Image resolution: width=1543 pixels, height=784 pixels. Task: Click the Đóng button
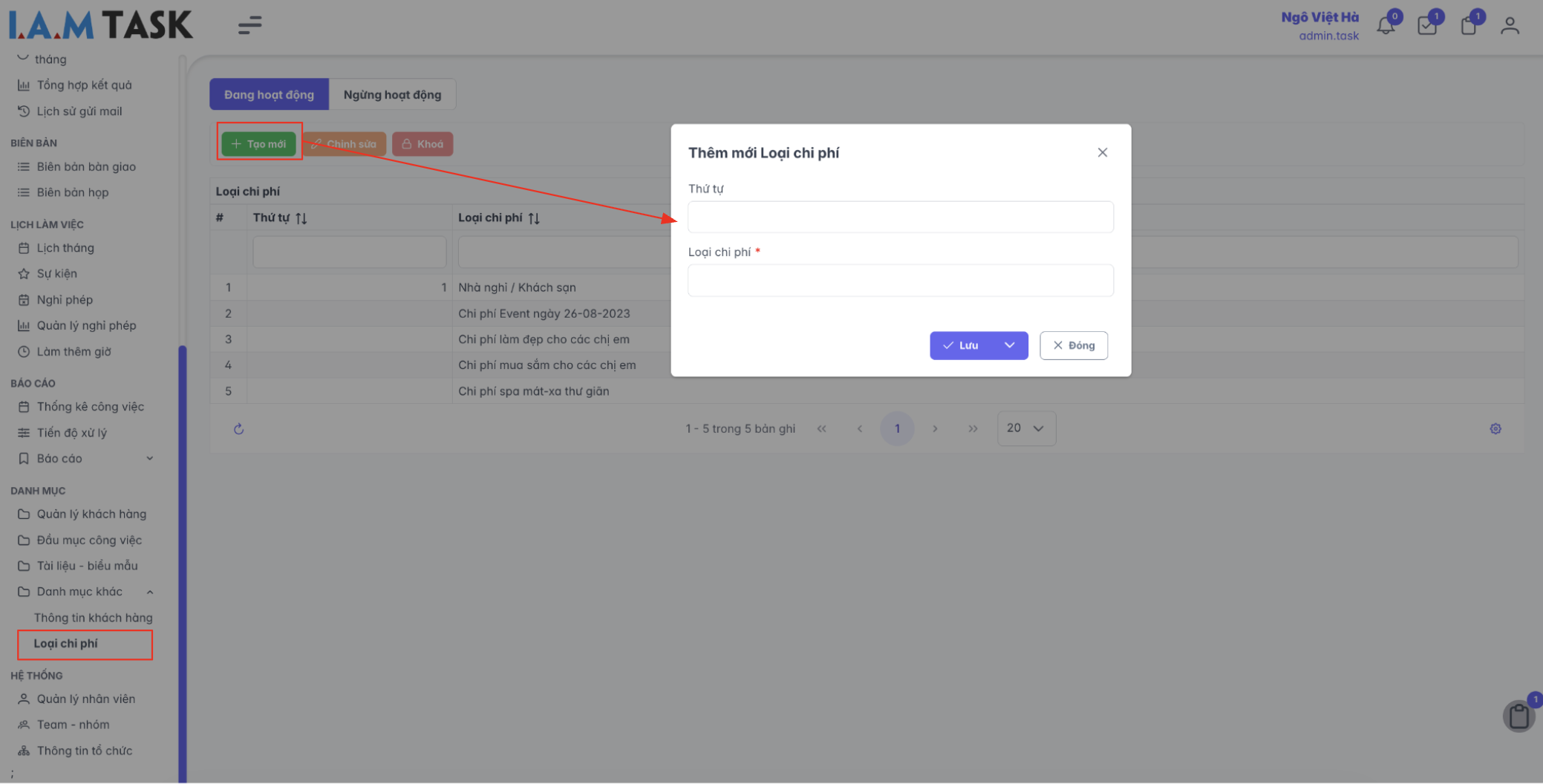[1074, 345]
